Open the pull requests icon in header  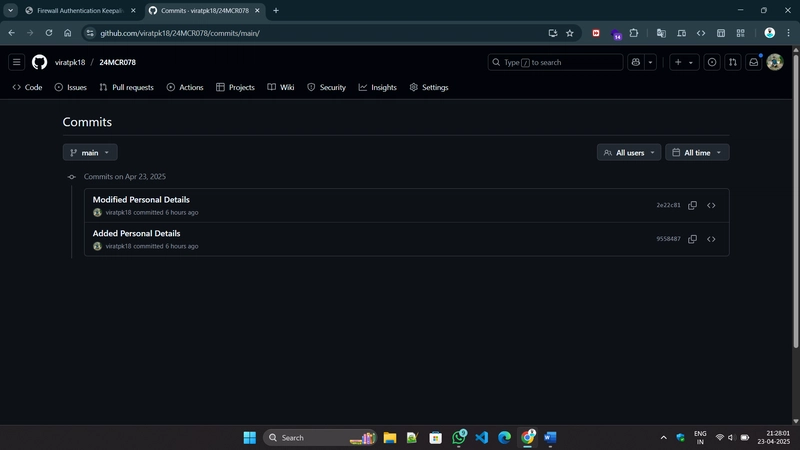[733, 62]
